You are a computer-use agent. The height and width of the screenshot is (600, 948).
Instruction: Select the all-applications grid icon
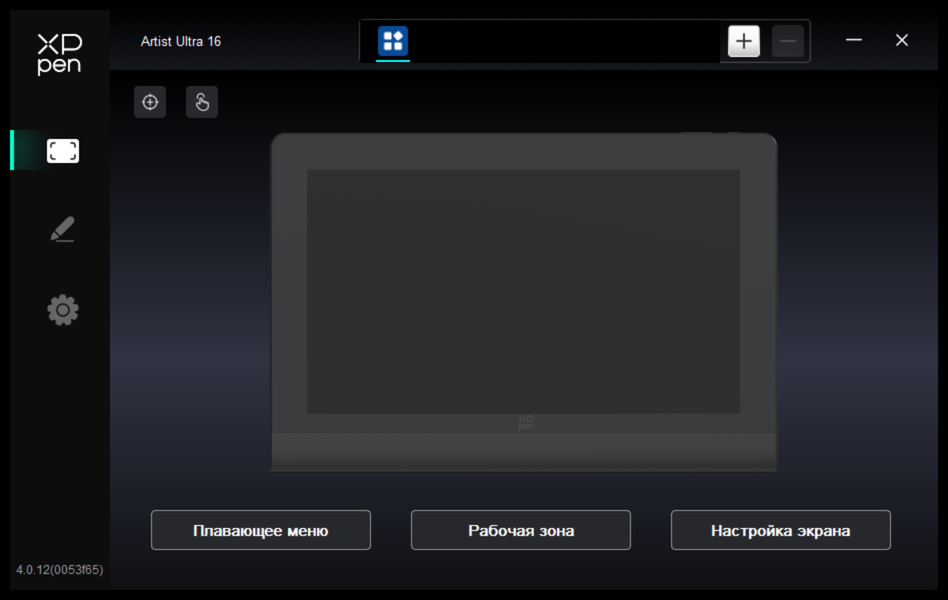pos(393,41)
